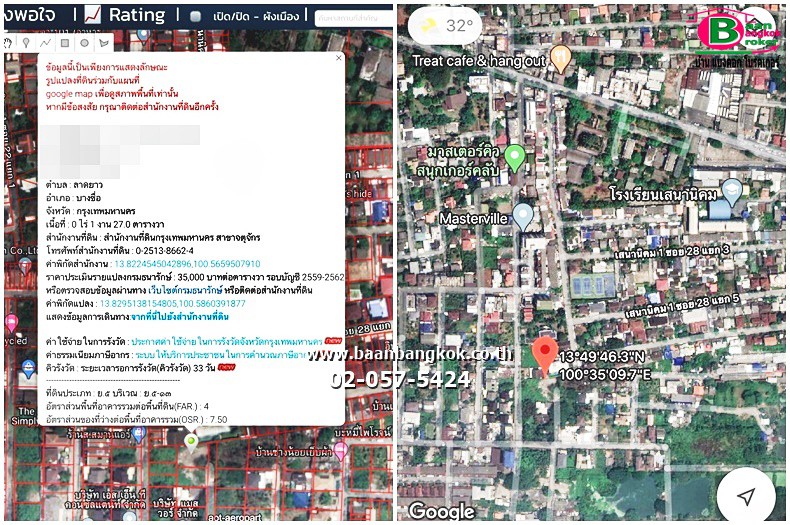Viewport: 790px width, 525px height.
Task: Click the โรงเรียนเสนานิคม school pin
Action: (x=732, y=192)
